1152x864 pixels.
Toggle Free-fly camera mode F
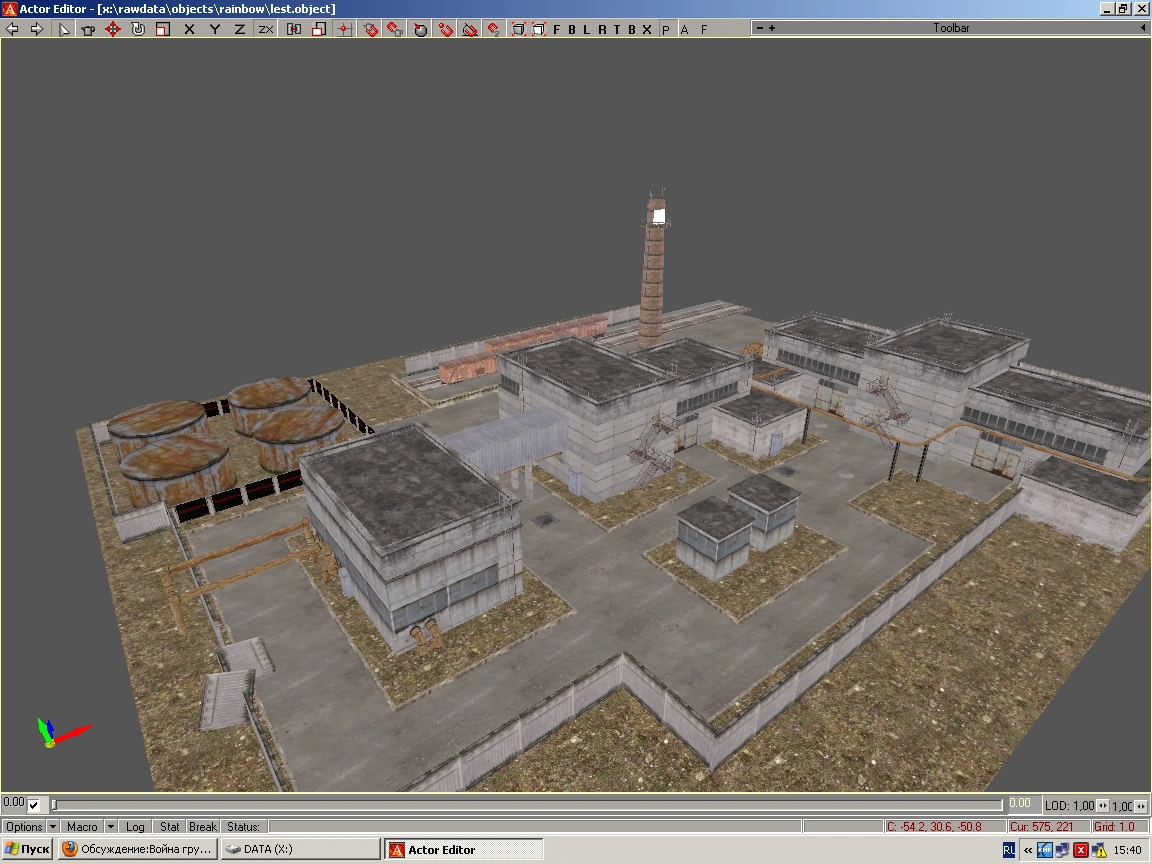click(704, 29)
